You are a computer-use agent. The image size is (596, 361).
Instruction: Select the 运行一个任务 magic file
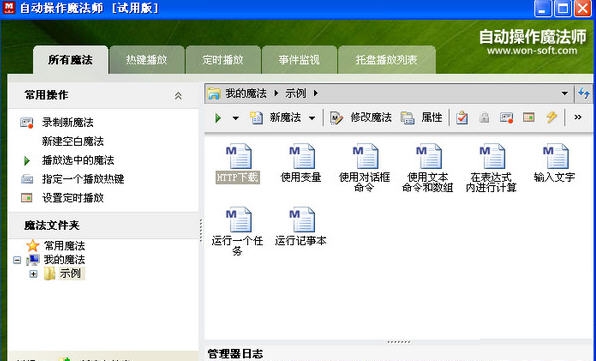[x=238, y=231]
